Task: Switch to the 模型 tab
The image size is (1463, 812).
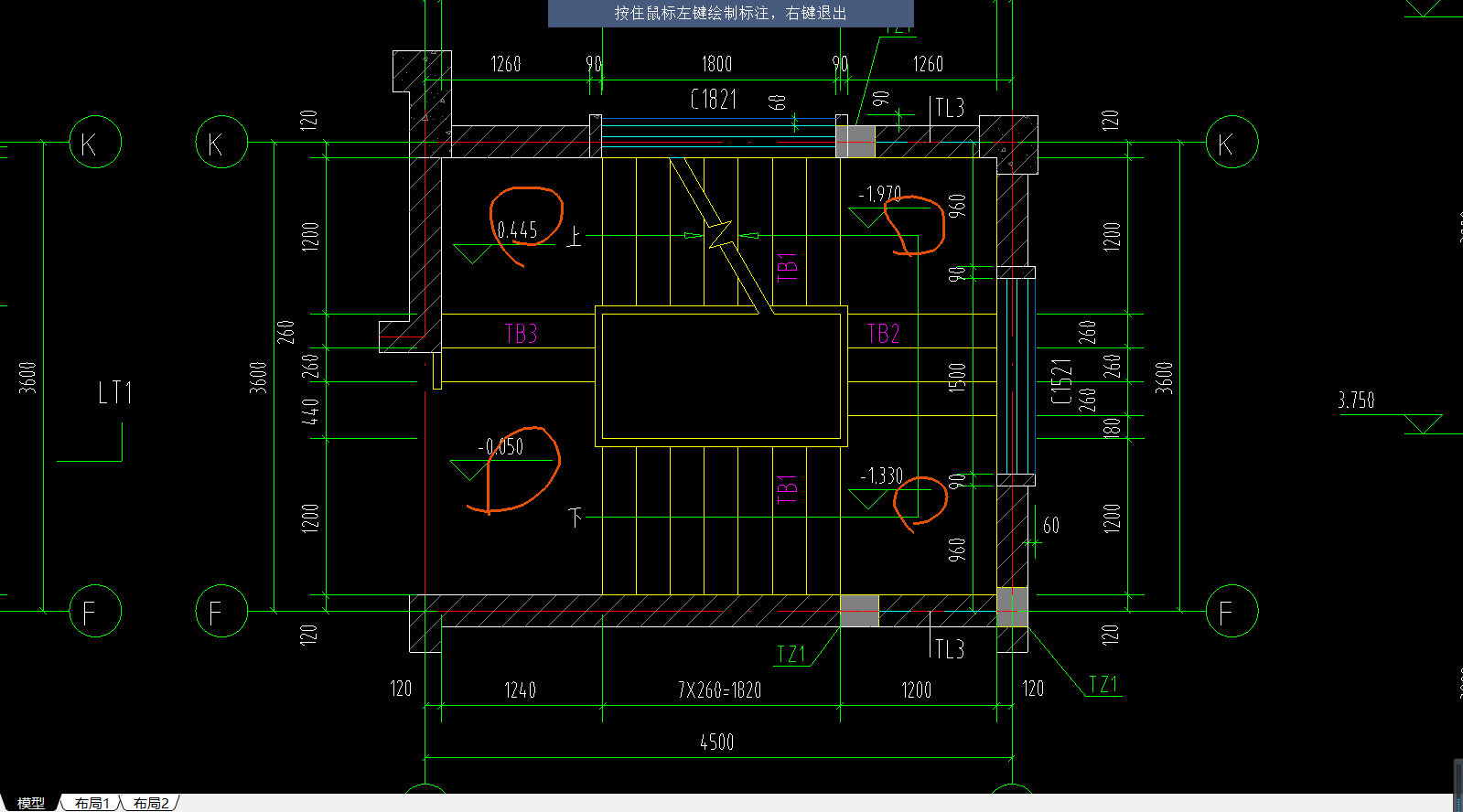Action: point(30,803)
